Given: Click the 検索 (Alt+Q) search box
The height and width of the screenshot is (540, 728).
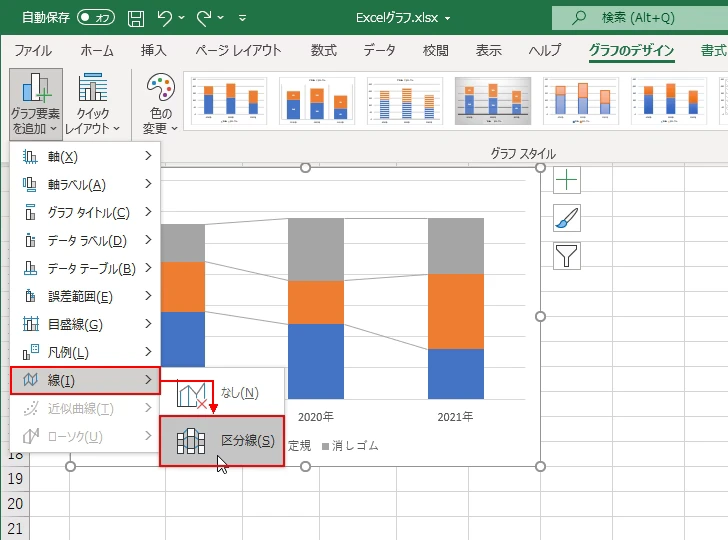Looking at the screenshot, I should point(640,18).
